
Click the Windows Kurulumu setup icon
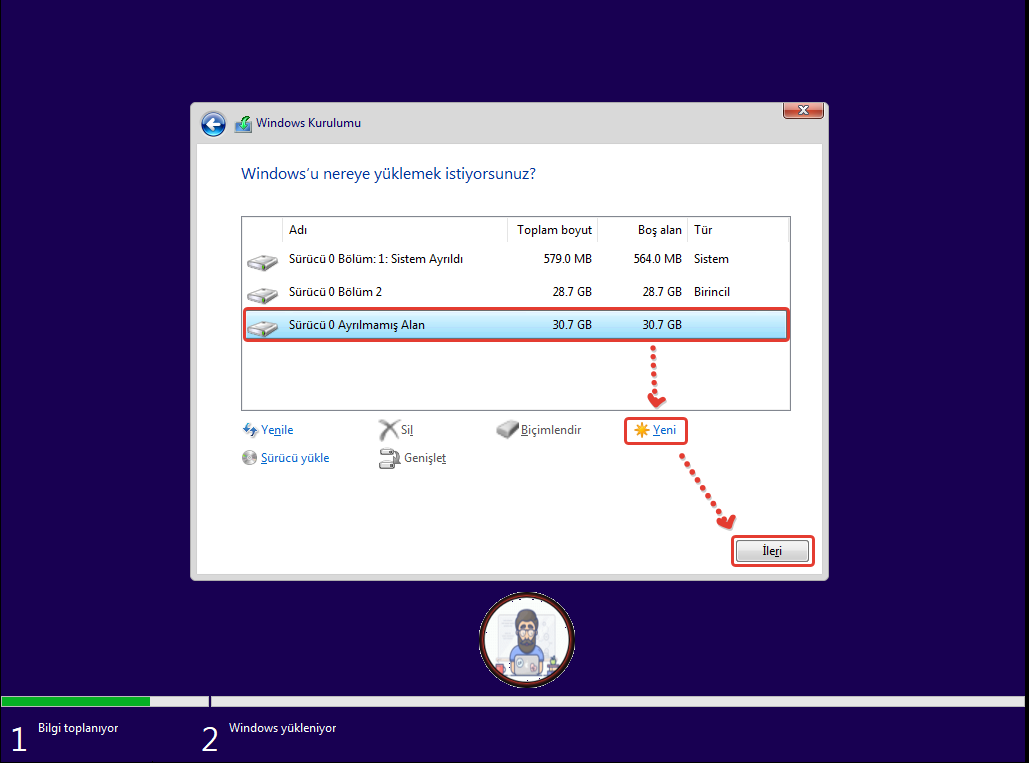(x=243, y=123)
